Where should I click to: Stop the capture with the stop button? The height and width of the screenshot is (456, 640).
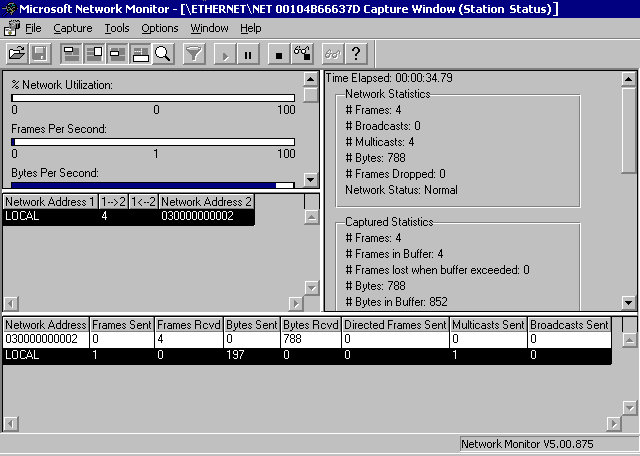click(279, 53)
